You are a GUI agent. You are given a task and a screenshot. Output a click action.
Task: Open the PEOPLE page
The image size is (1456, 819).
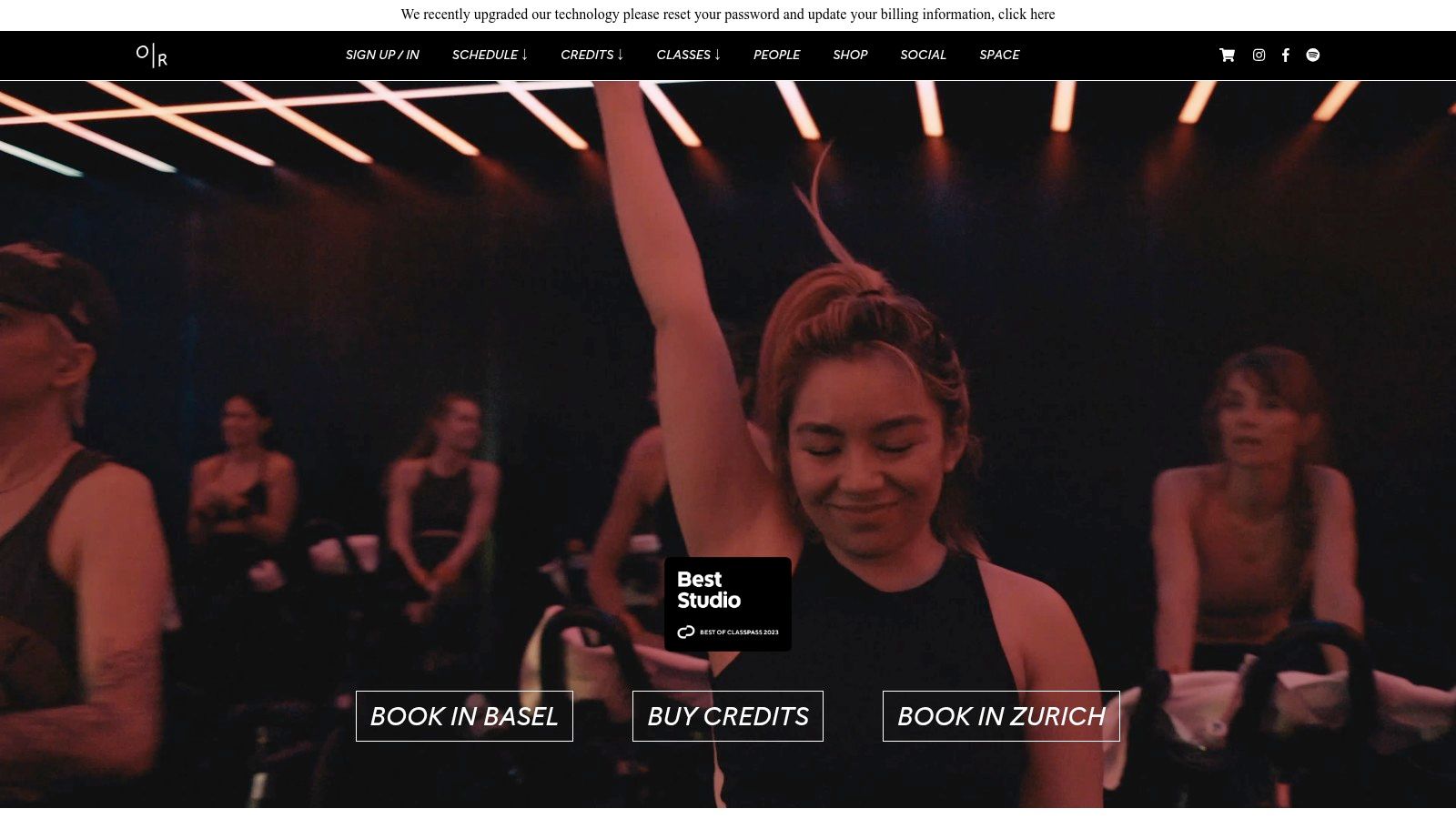click(776, 56)
